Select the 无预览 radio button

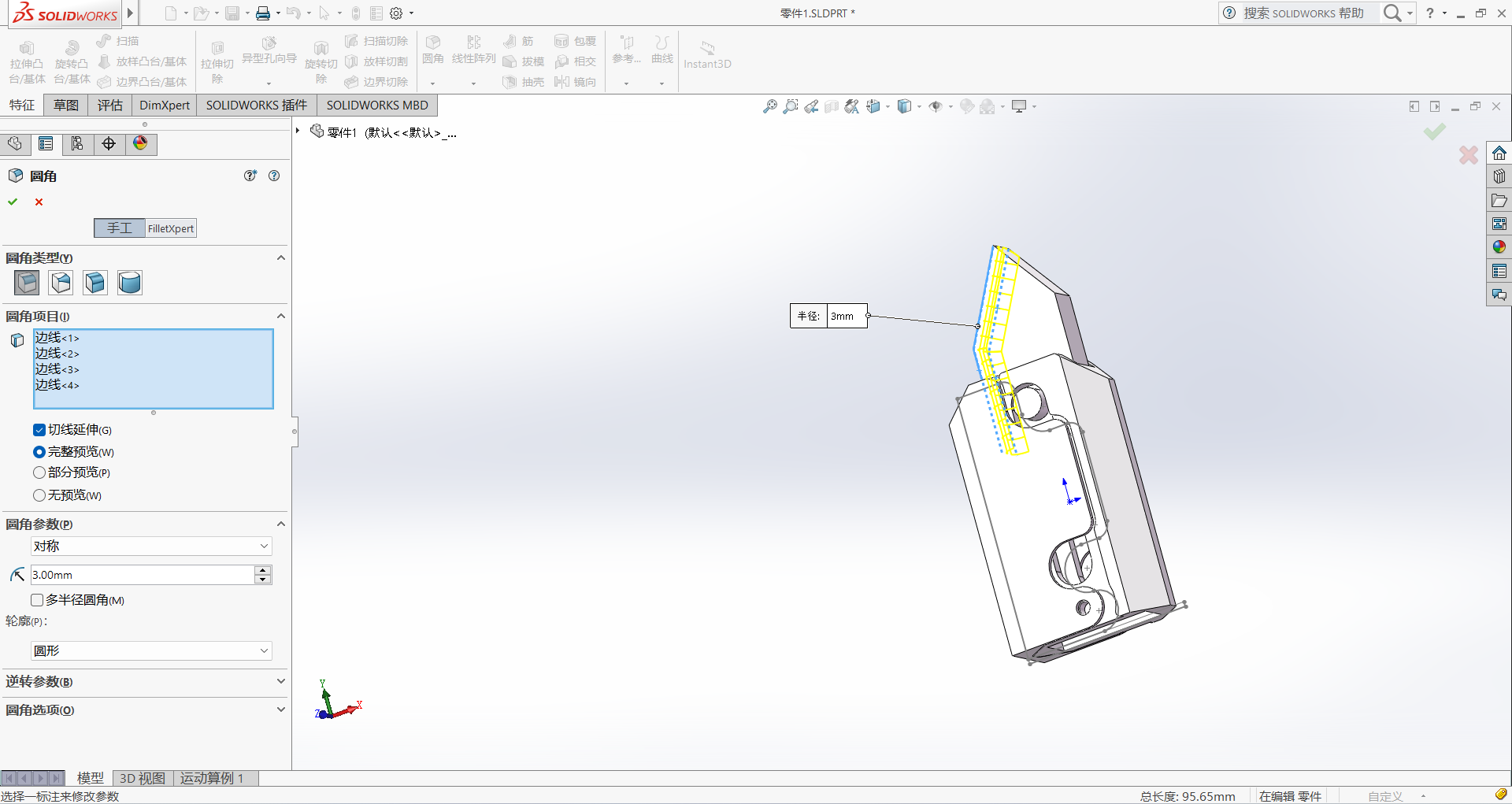(39, 495)
